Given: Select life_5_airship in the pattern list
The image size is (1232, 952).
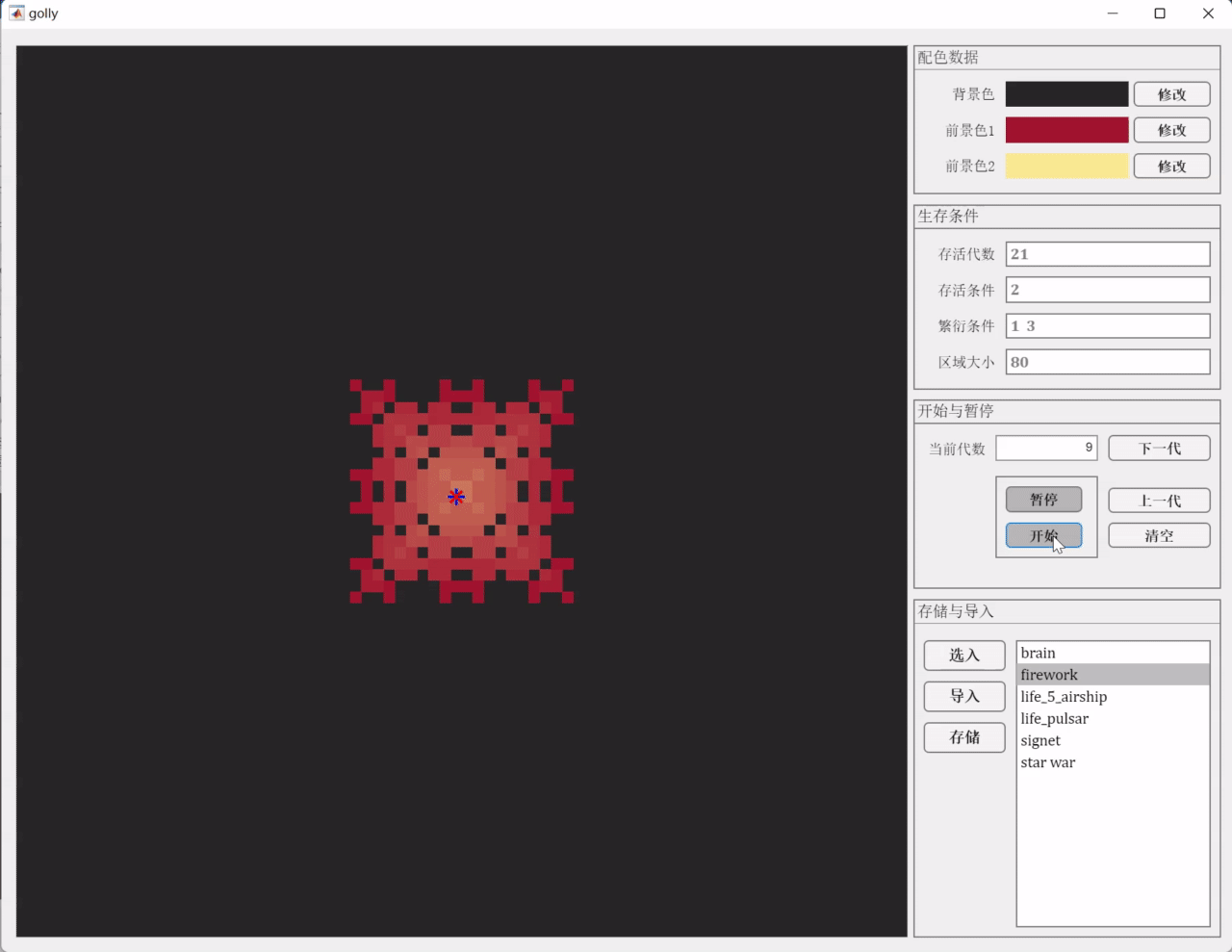Looking at the screenshot, I should point(1113,697).
